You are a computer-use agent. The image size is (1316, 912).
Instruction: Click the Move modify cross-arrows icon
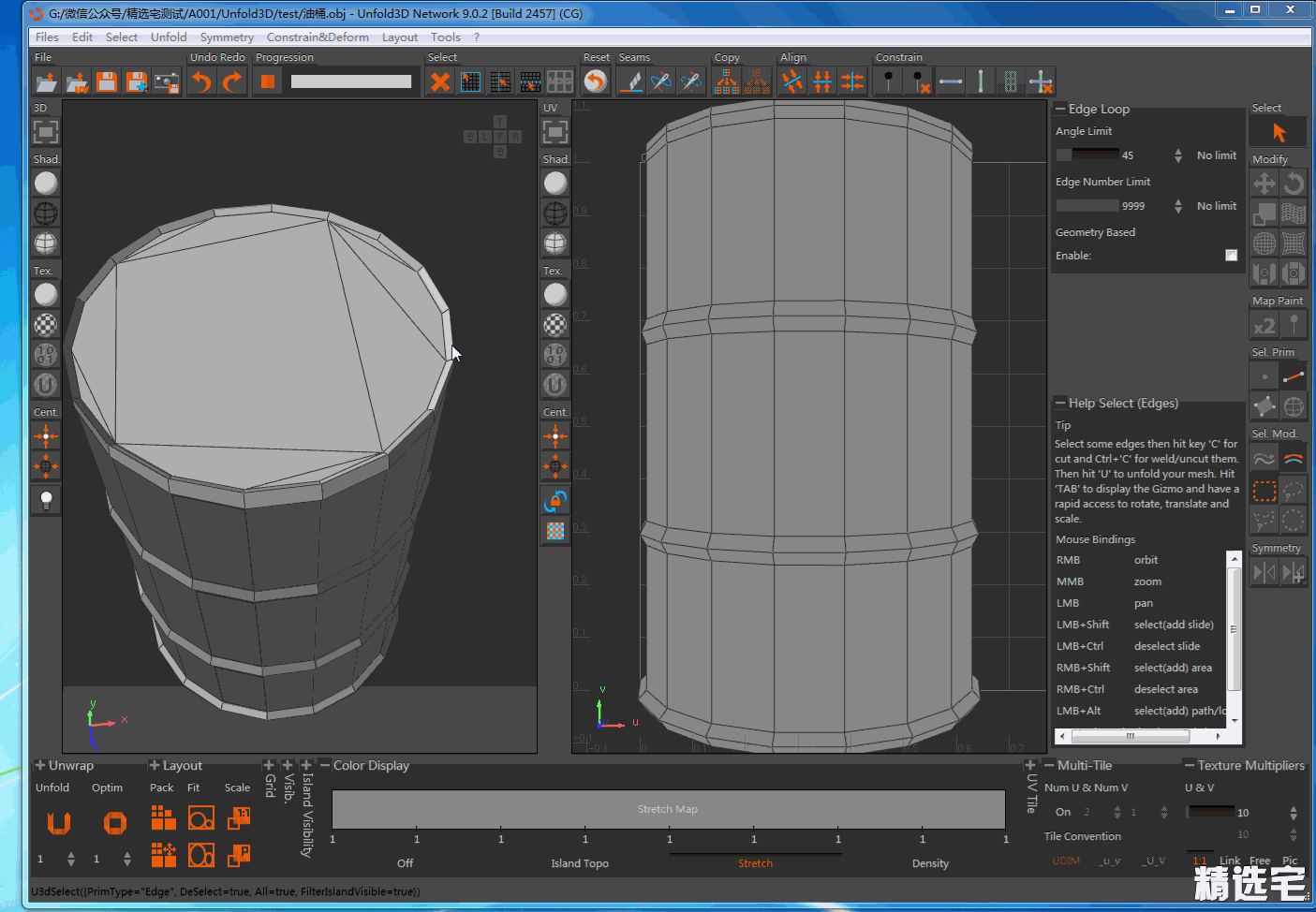[1264, 184]
